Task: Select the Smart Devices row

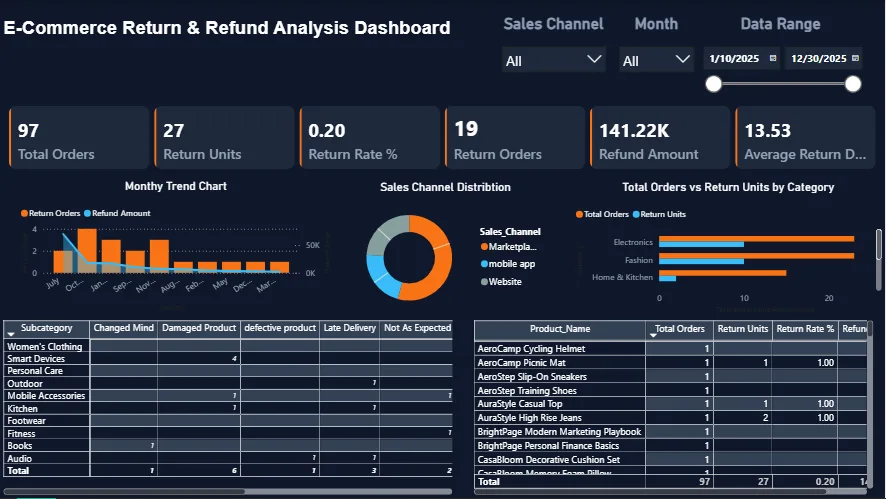Action: click(x=228, y=359)
